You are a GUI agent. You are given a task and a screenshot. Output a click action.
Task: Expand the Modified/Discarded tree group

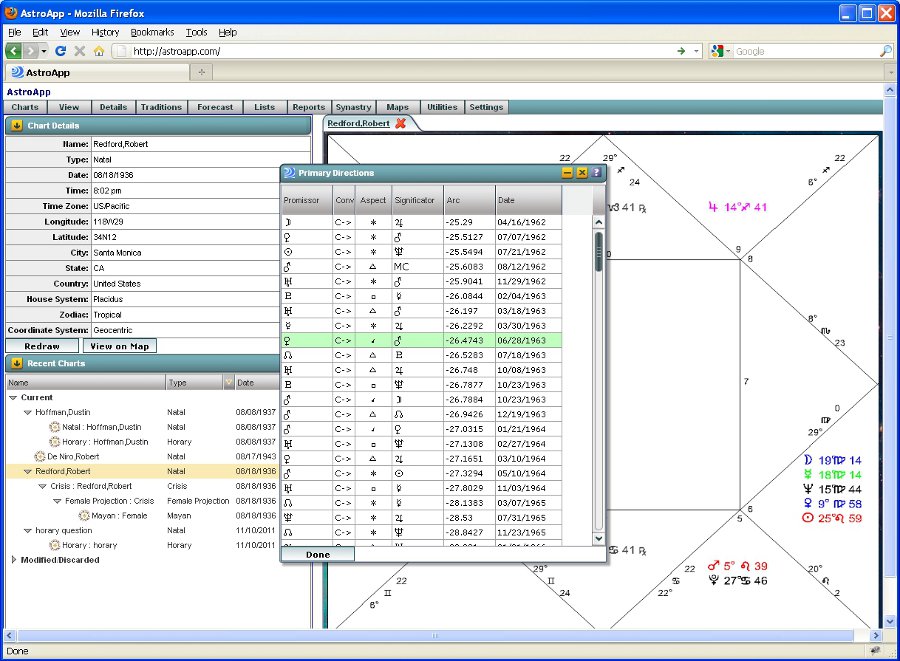(13, 560)
